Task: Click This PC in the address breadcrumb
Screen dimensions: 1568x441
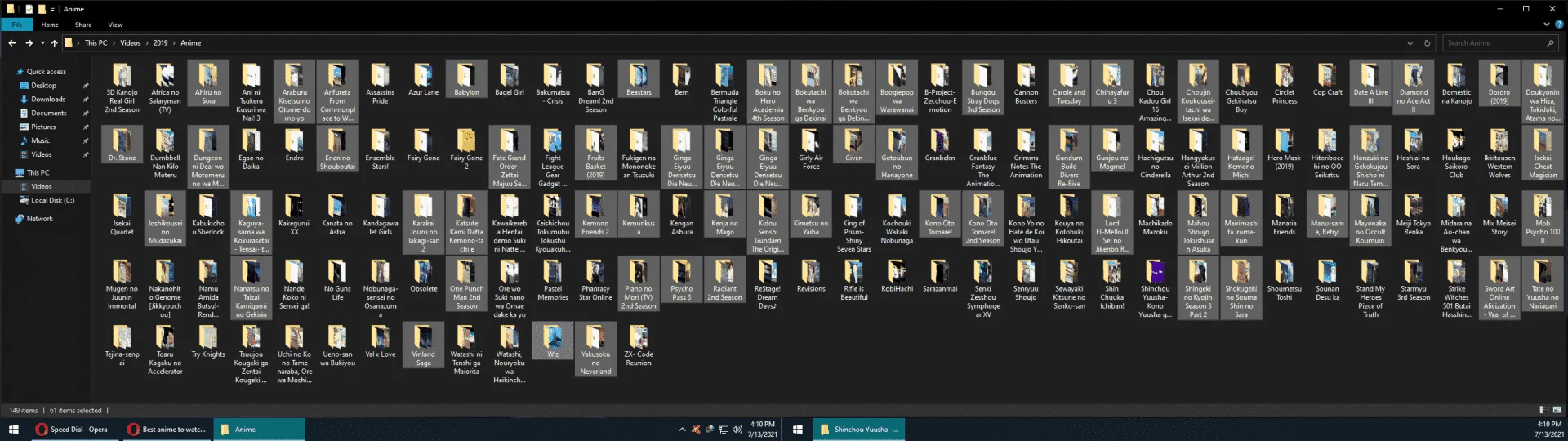Action: 96,43
